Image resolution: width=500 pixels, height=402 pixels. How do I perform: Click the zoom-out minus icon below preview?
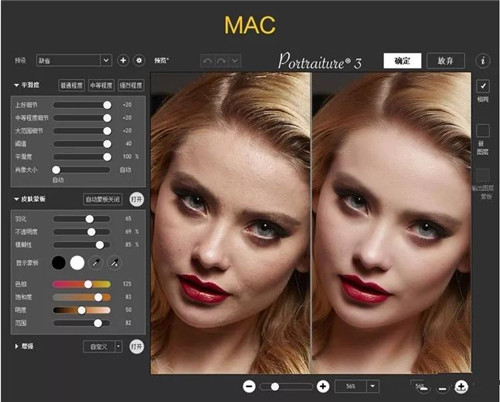[249, 387]
